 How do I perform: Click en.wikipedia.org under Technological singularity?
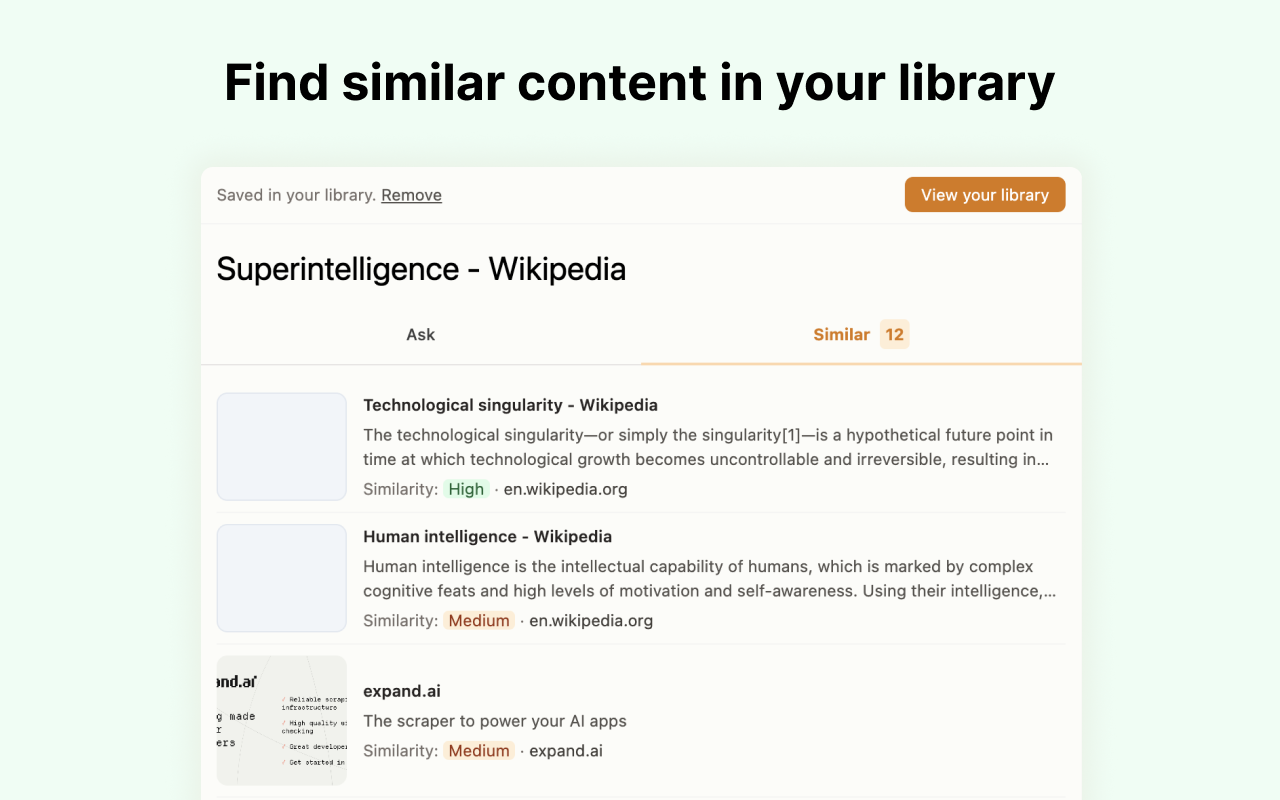point(566,489)
